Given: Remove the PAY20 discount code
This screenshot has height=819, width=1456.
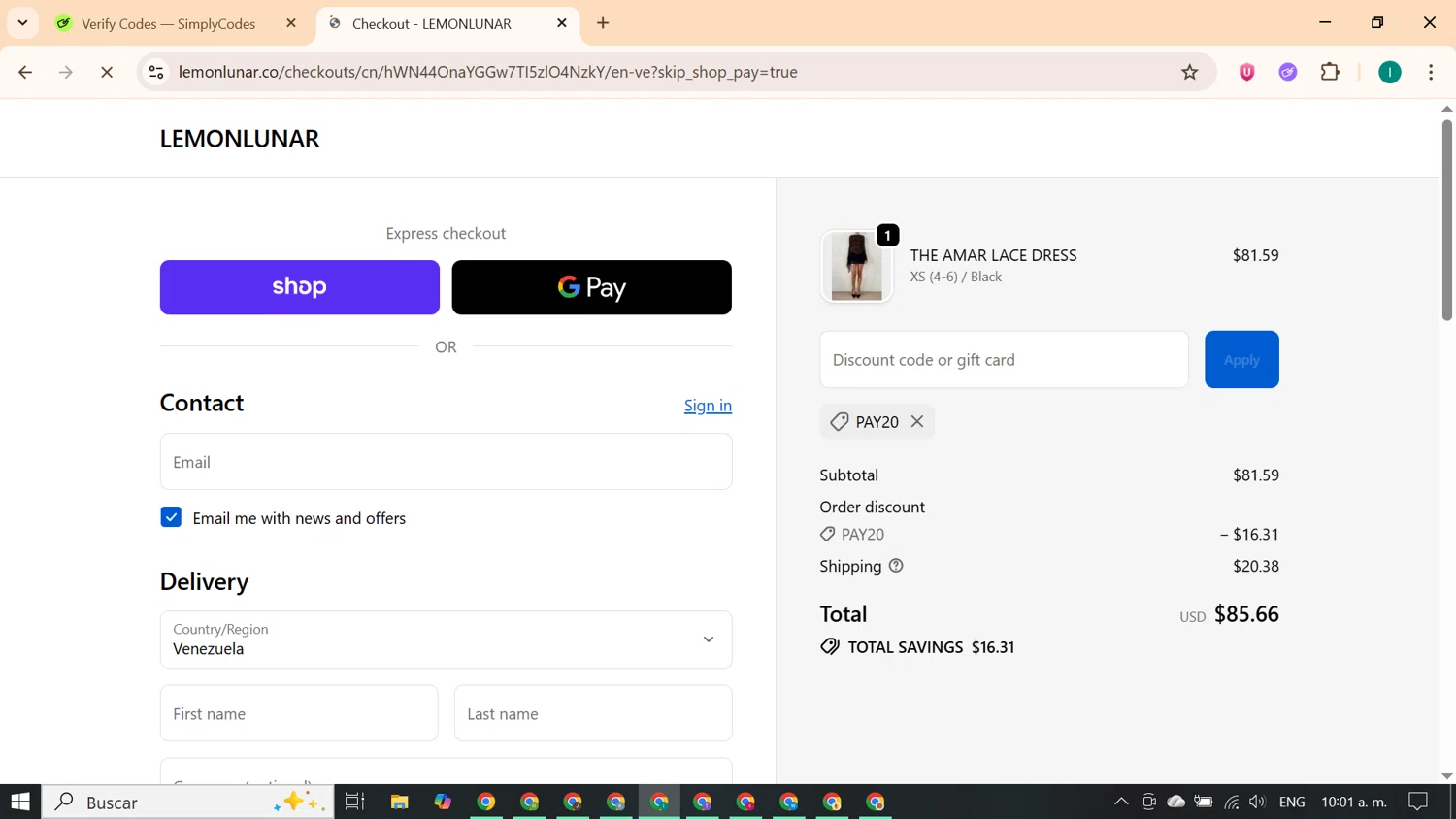Looking at the screenshot, I should [917, 421].
